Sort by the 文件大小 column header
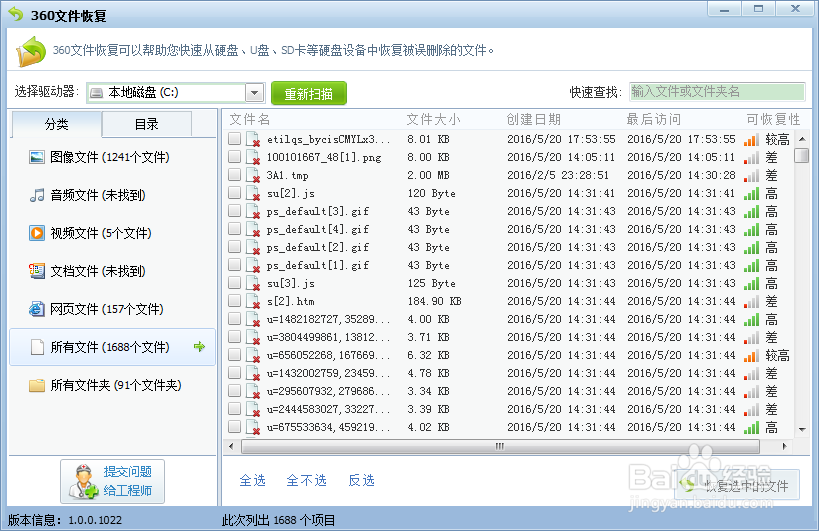Screen dimensions: 819x531 click(434, 120)
